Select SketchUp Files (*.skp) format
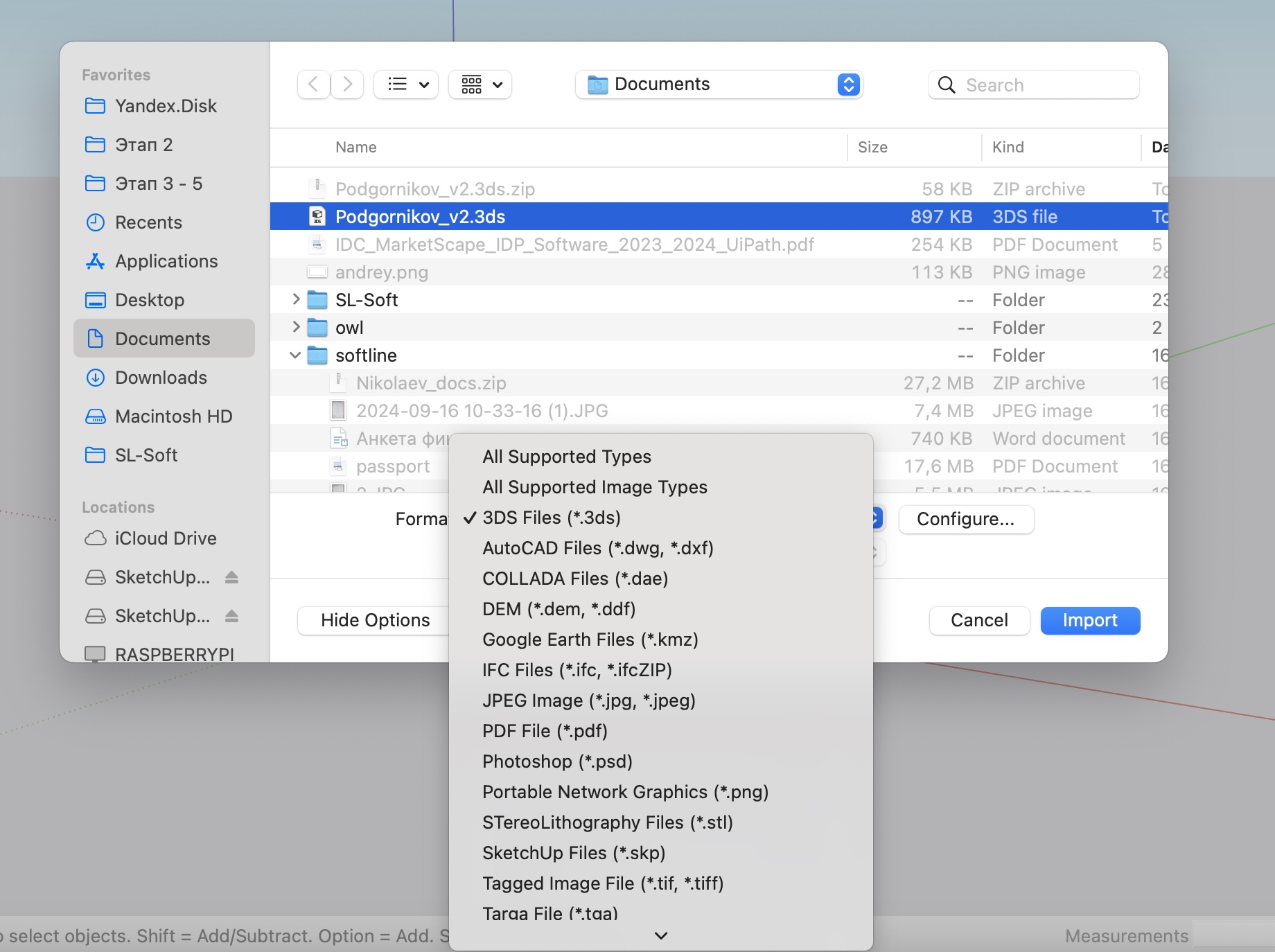This screenshot has height=952, width=1275. (573, 853)
